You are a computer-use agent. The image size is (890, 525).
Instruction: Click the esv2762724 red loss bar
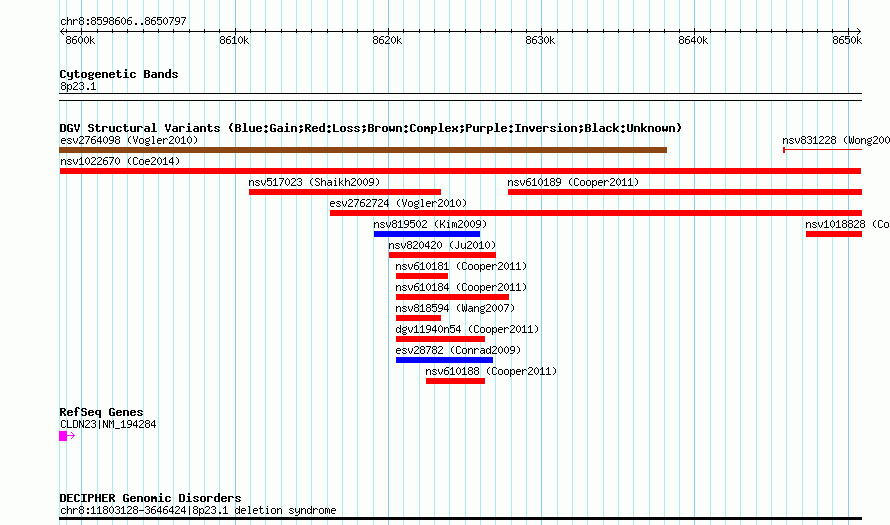click(x=595, y=213)
